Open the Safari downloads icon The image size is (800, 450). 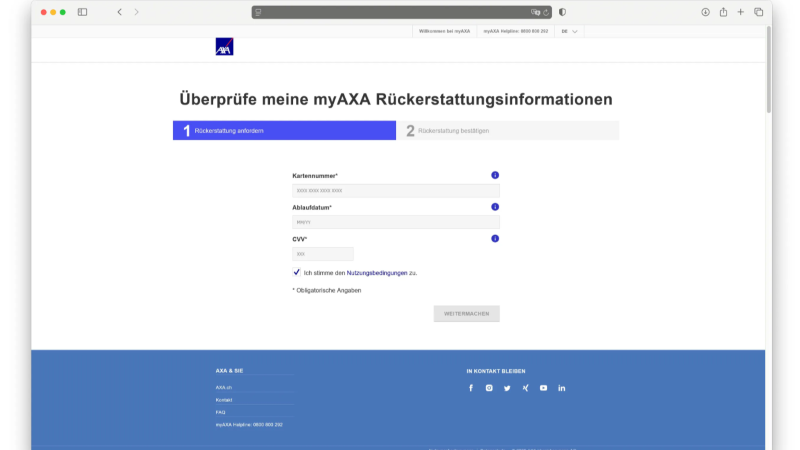tap(705, 12)
